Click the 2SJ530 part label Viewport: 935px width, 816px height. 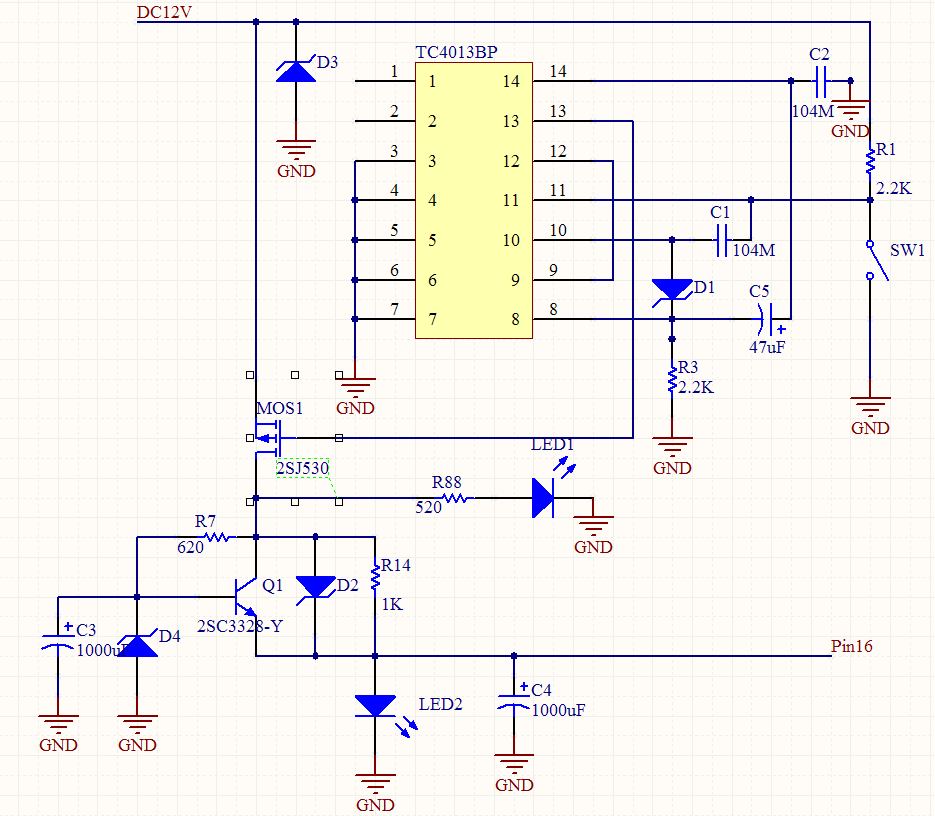(x=303, y=467)
